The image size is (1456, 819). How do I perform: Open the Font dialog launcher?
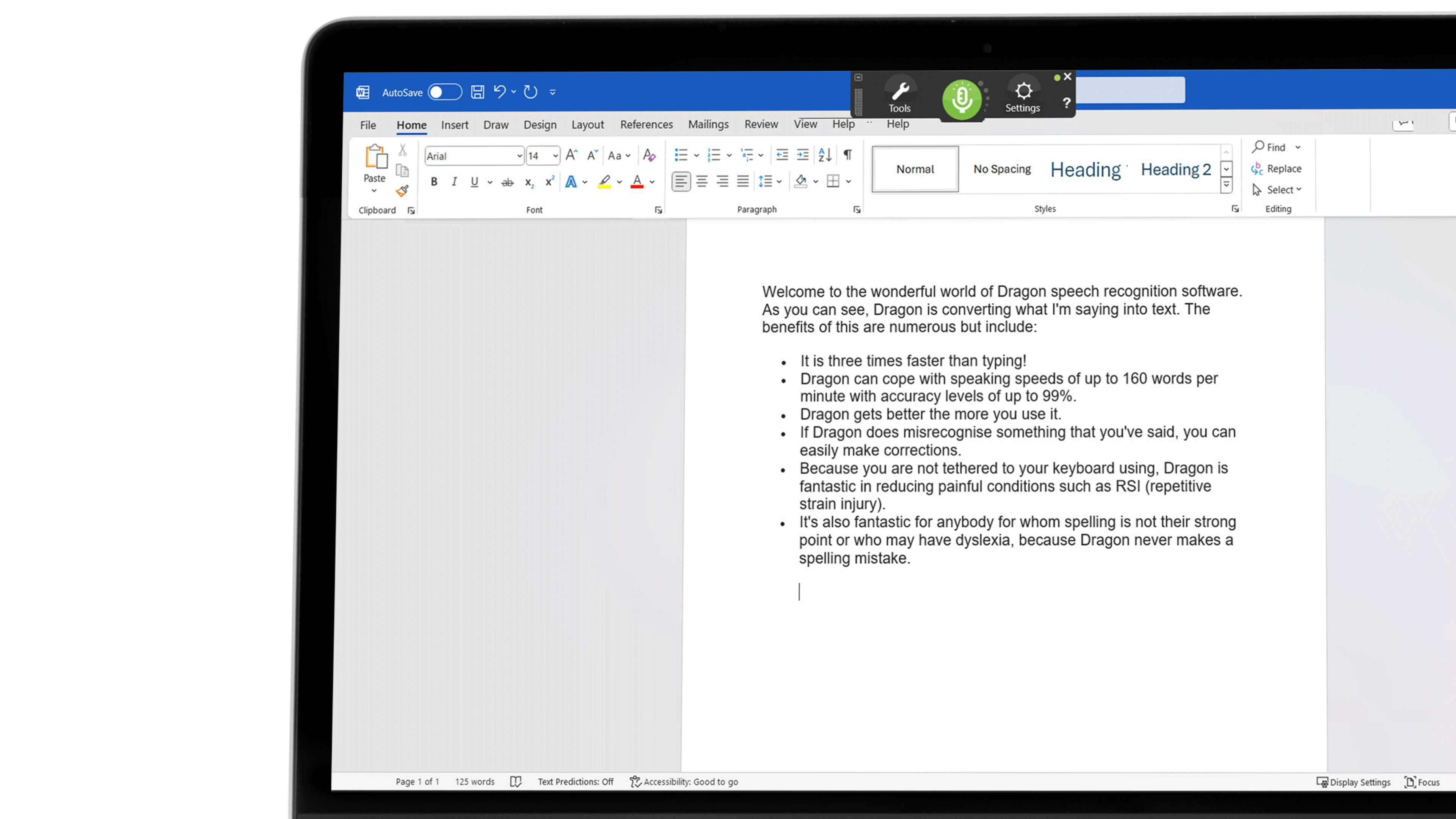(x=659, y=210)
